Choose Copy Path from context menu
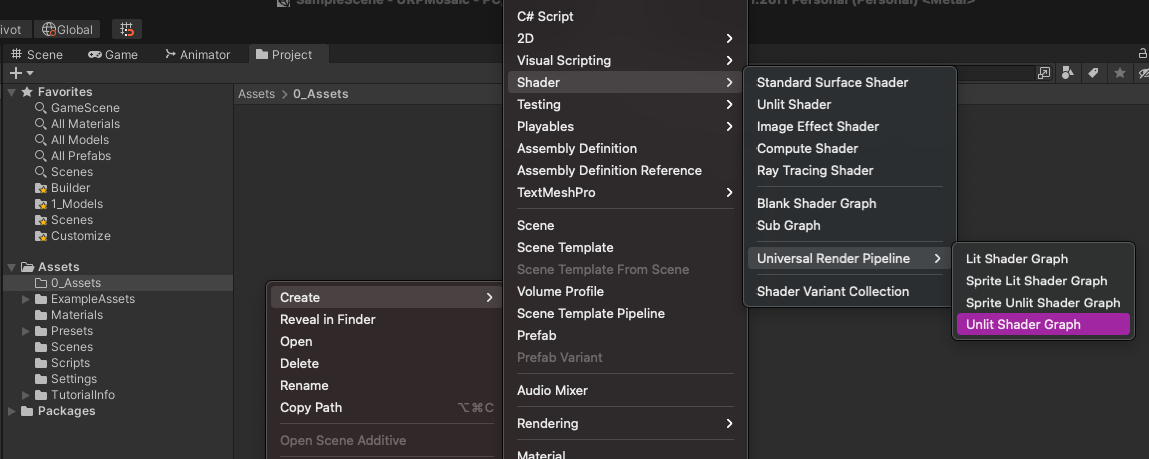 386,407
